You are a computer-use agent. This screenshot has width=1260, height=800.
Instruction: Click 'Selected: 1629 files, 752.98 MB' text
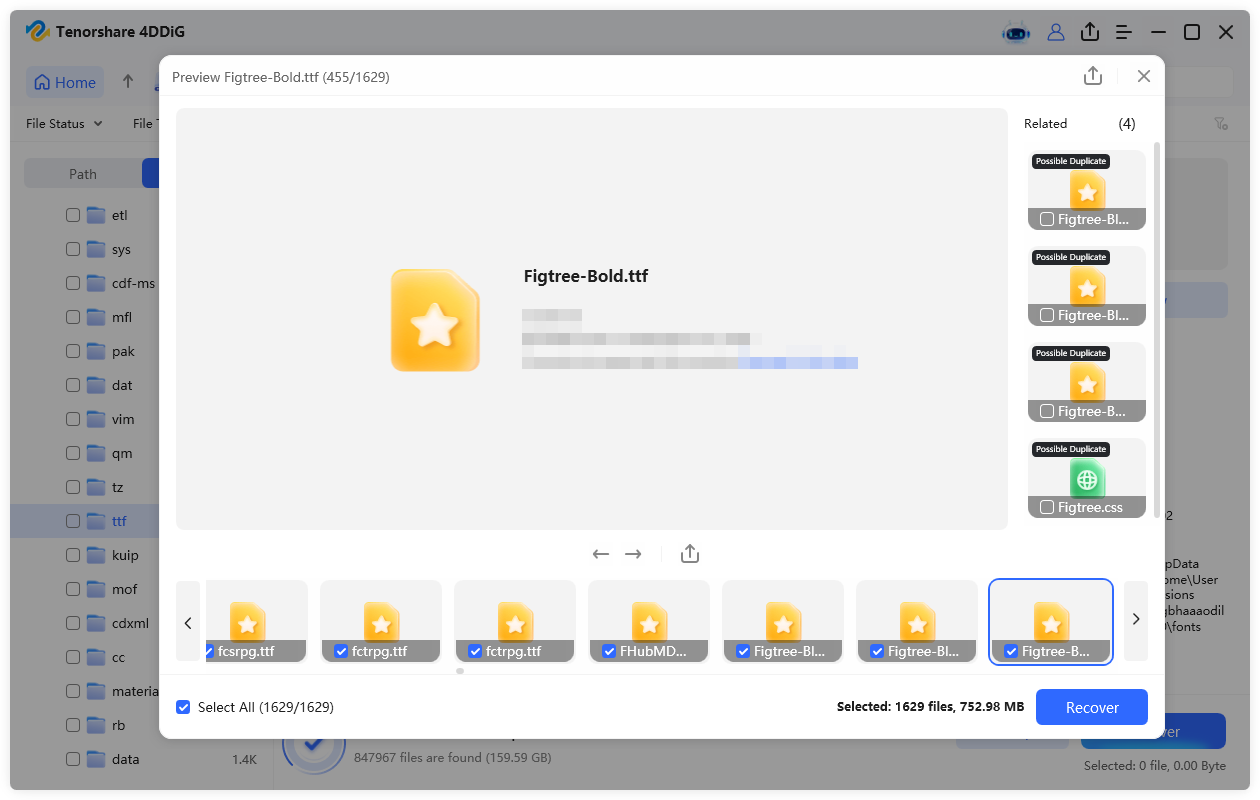pyautogui.click(x=930, y=707)
